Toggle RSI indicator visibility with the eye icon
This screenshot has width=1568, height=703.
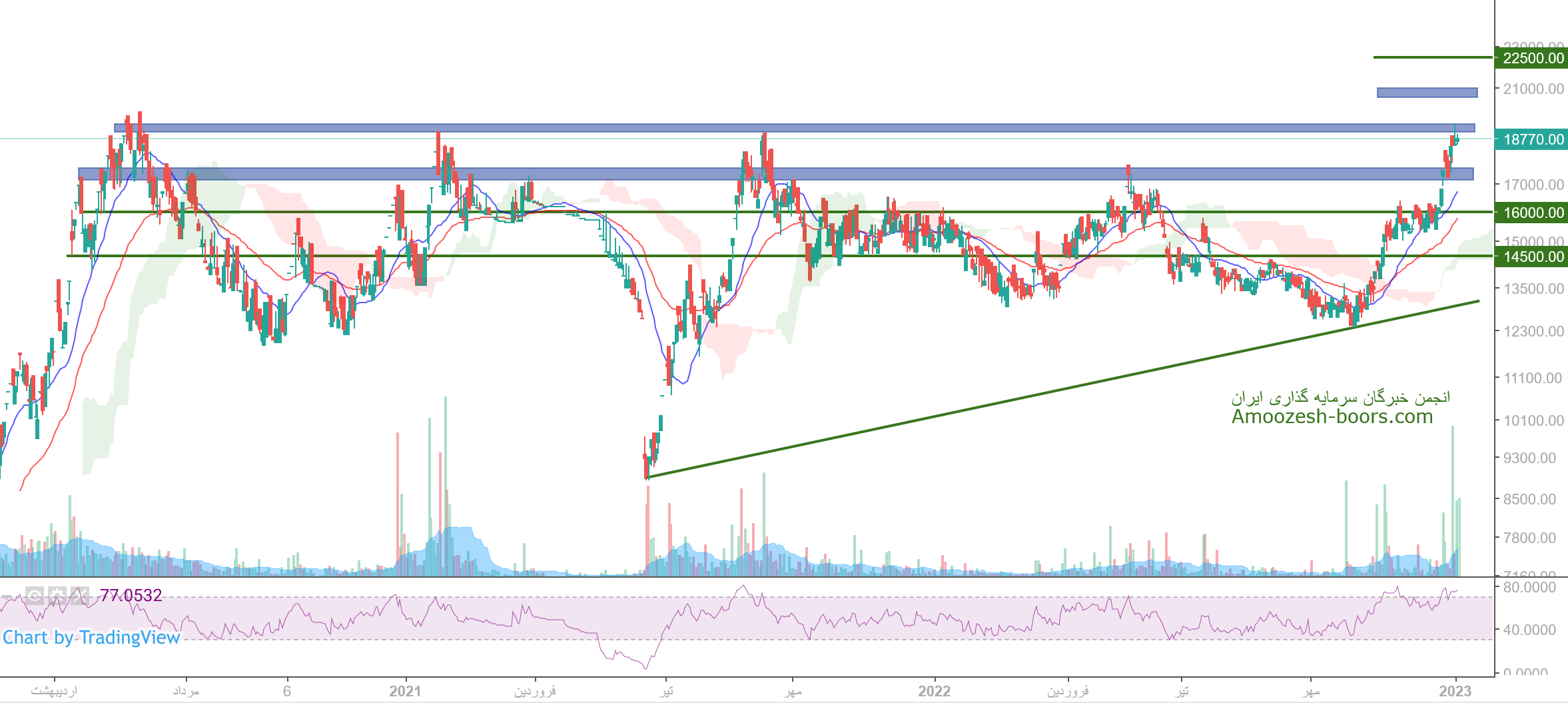click(35, 595)
